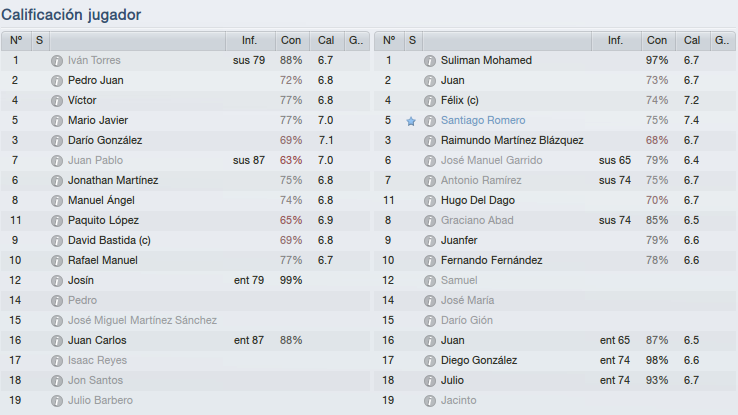This screenshot has height=415, width=738.
Task: Click info icon next to Jacinto
Action: (x=430, y=401)
